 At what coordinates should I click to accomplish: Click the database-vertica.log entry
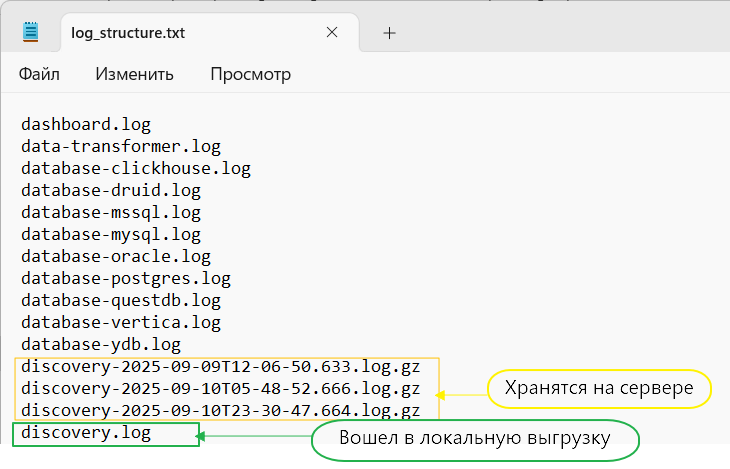[120, 322]
